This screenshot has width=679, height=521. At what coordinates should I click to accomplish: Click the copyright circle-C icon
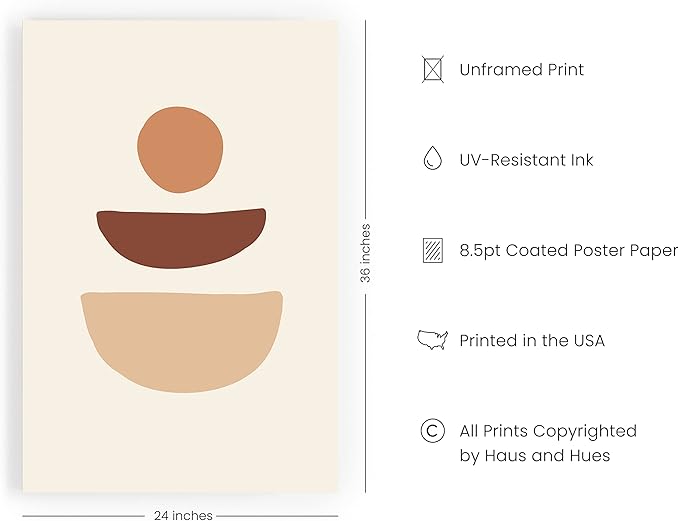pyautogui.click(x=433, y=430)
